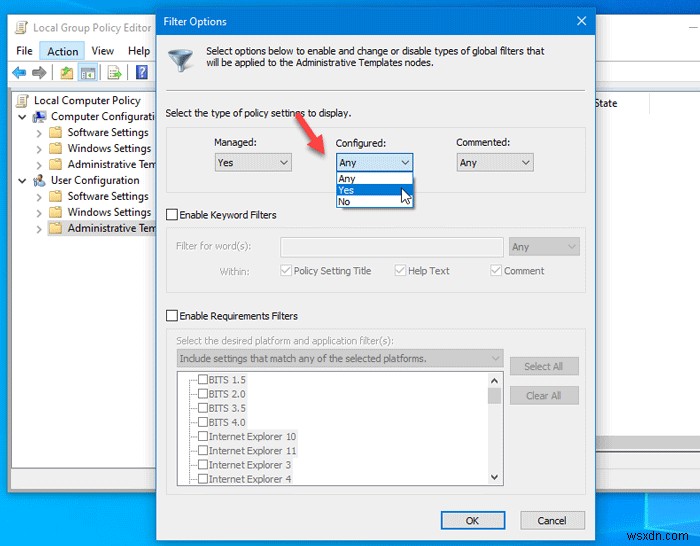Viewport: 700px width, 546px height.
Task: Click the Cancel button
Action: click(552, 521)
